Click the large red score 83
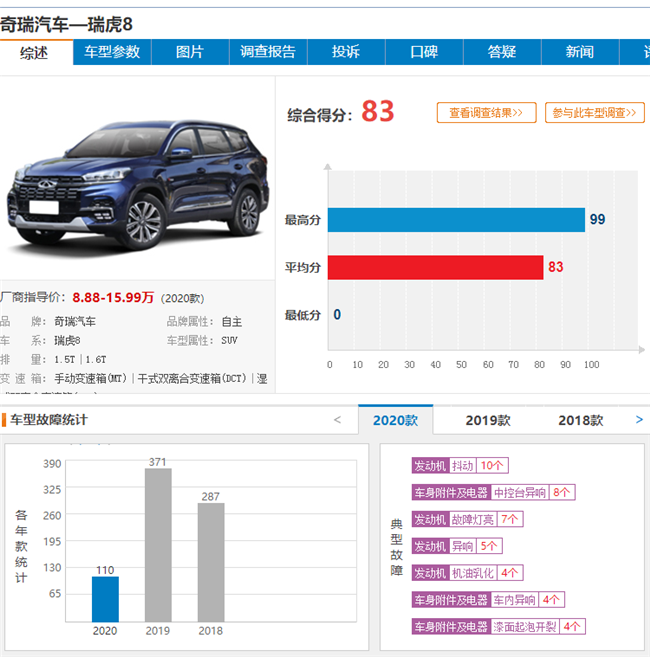This screenshot has width=650, height=657. [x=378, y=111]
